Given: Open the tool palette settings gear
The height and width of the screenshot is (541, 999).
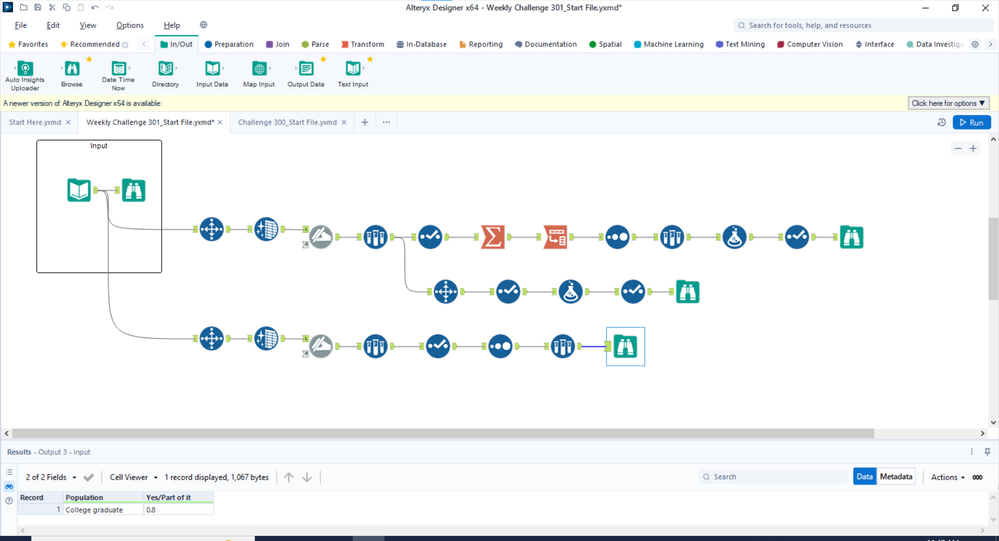Looking at the screenshot, I should (x=975, y=45).
